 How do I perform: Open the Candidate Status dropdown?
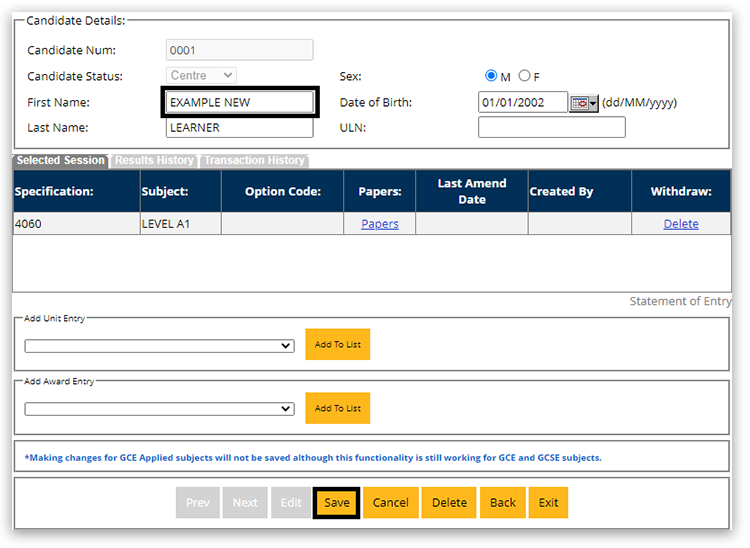tap(201, 76)
